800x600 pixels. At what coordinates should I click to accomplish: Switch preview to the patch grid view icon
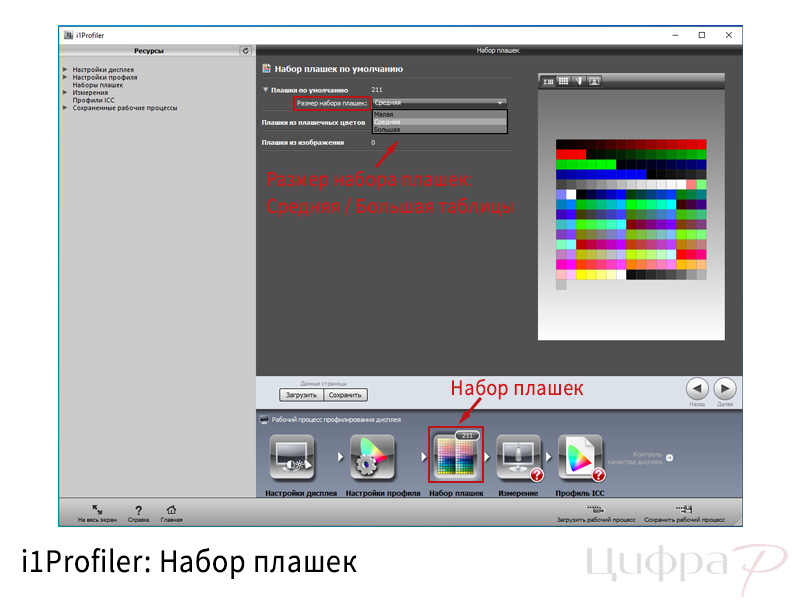(563, 81)
